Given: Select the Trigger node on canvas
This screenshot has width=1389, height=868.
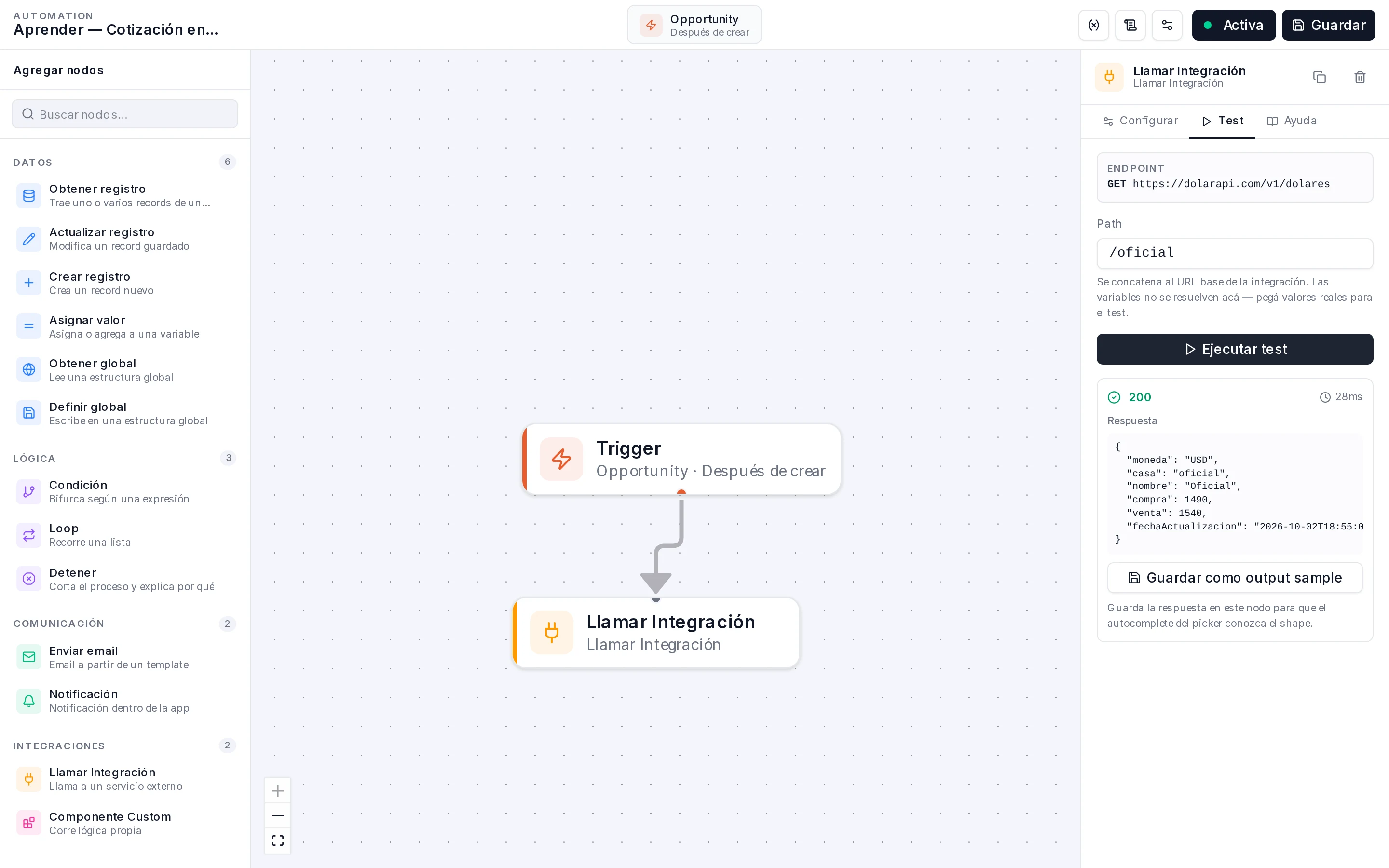Looking at the screenshot, I should click(x=681, y=459).
